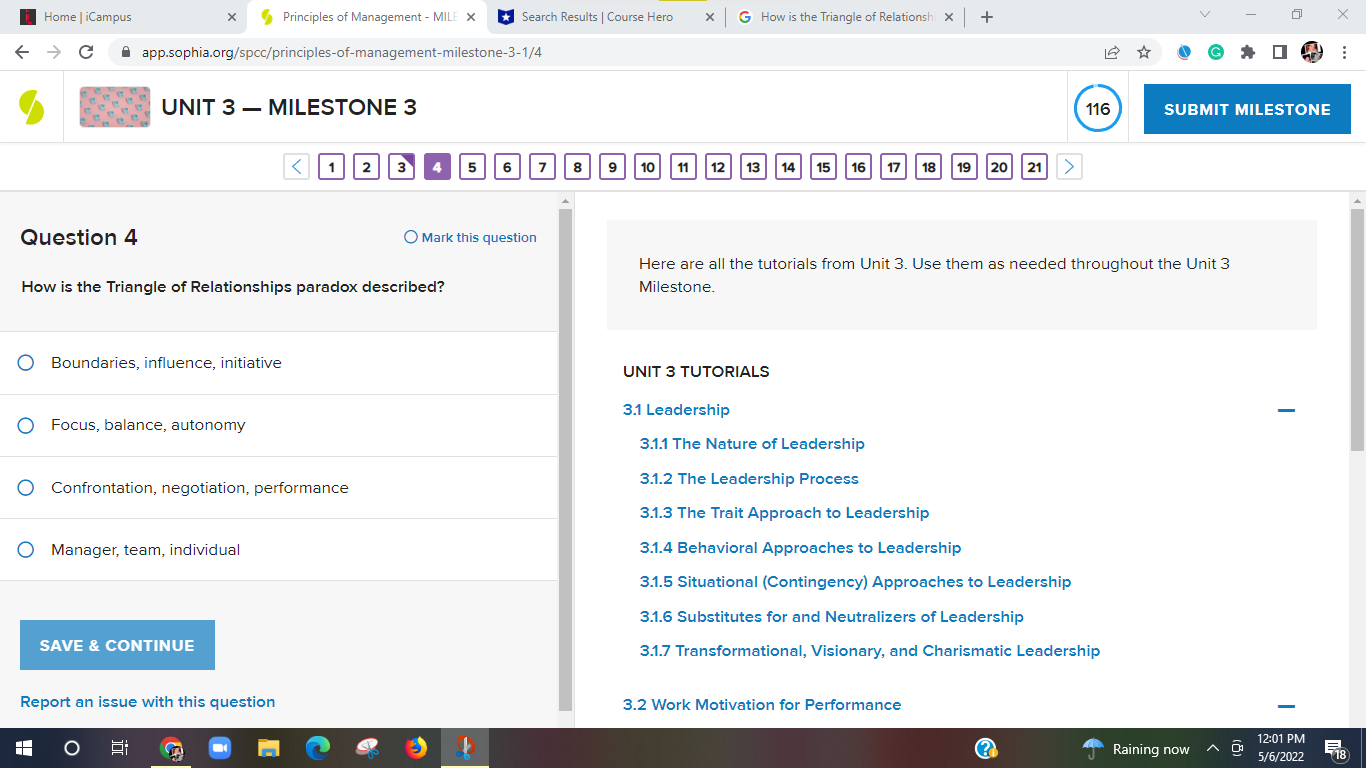Open tutorial 3.1.7 Transformational Leadership
Viewport: 1366px width, 768px height.
point(870,651)
